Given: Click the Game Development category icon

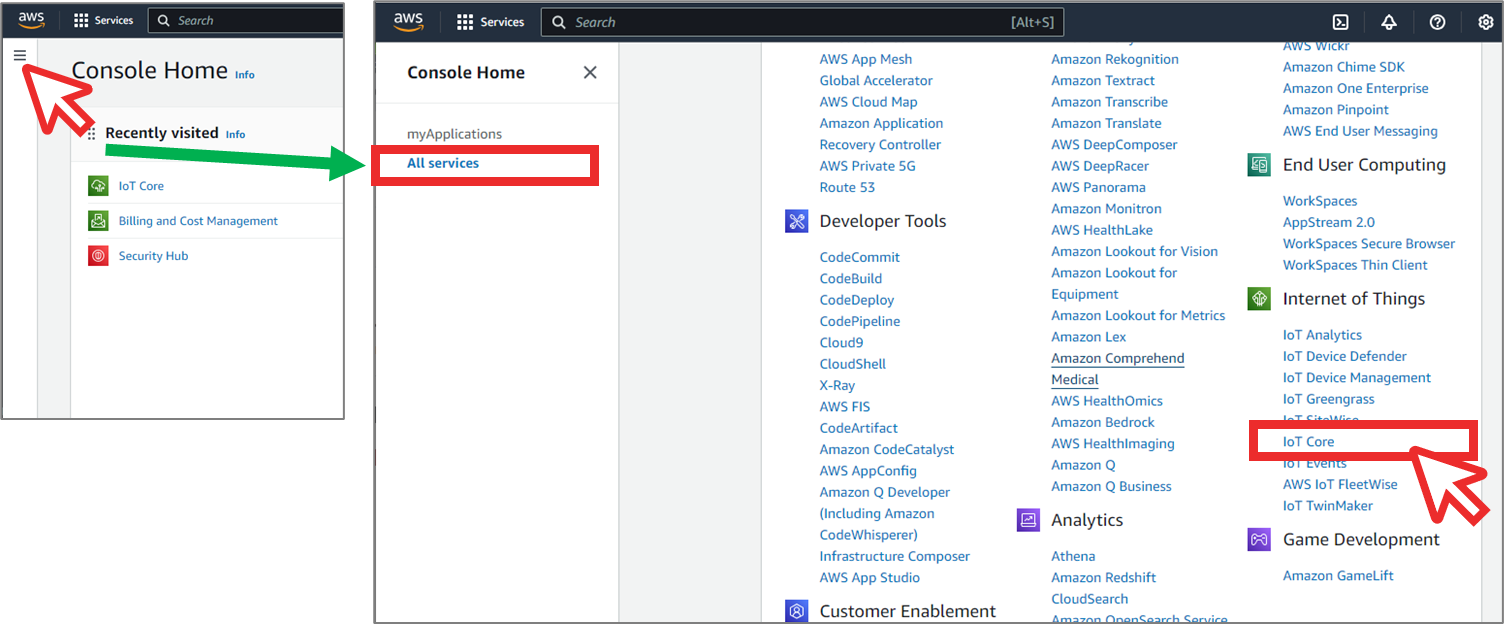Looking at the screenshot, I should [1259, 540].
